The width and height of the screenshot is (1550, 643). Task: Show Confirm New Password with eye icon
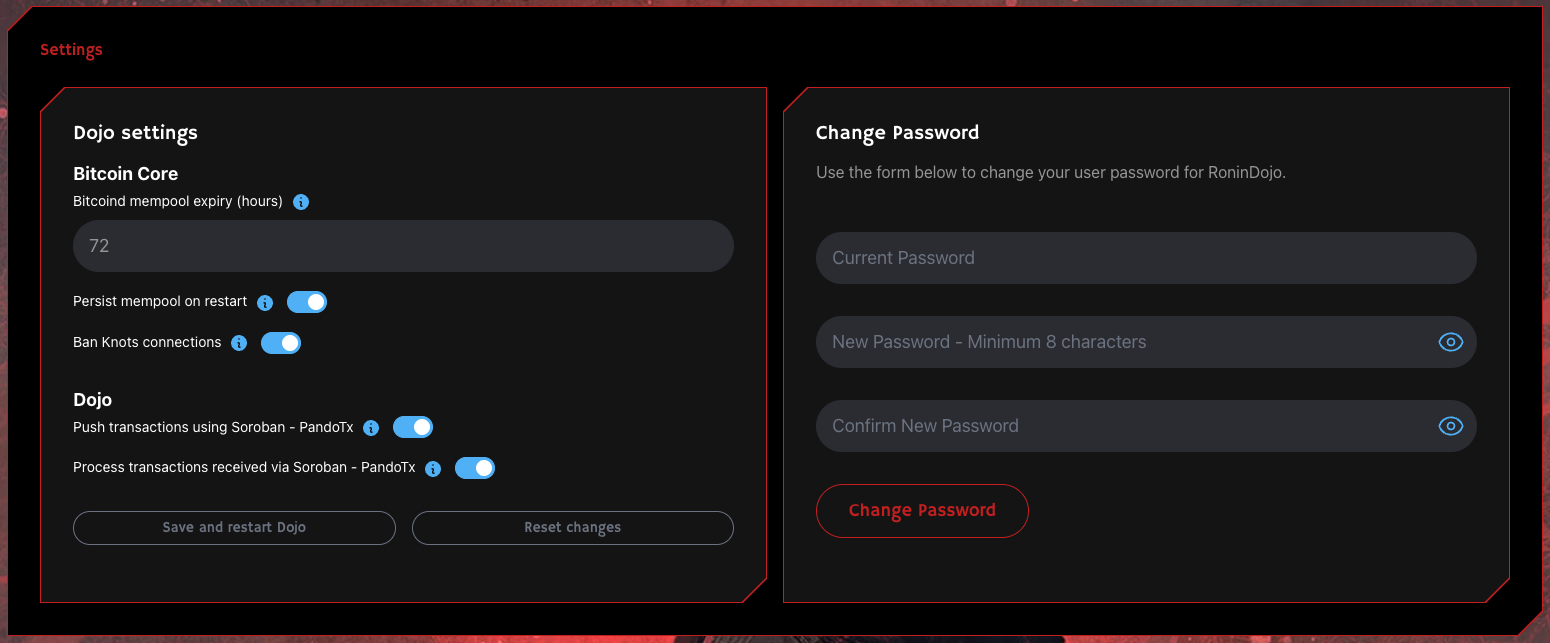tap(1450, 426)
